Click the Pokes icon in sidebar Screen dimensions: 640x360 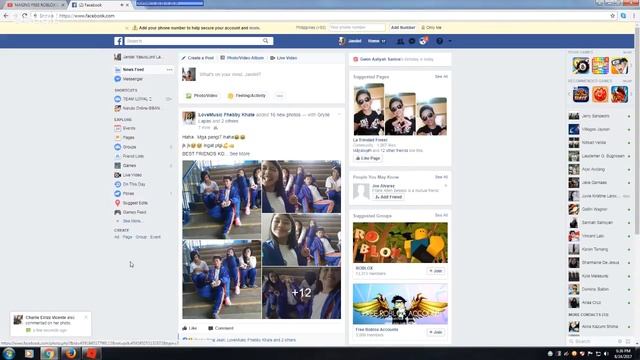pyautogui.click(x=118, y=194)
